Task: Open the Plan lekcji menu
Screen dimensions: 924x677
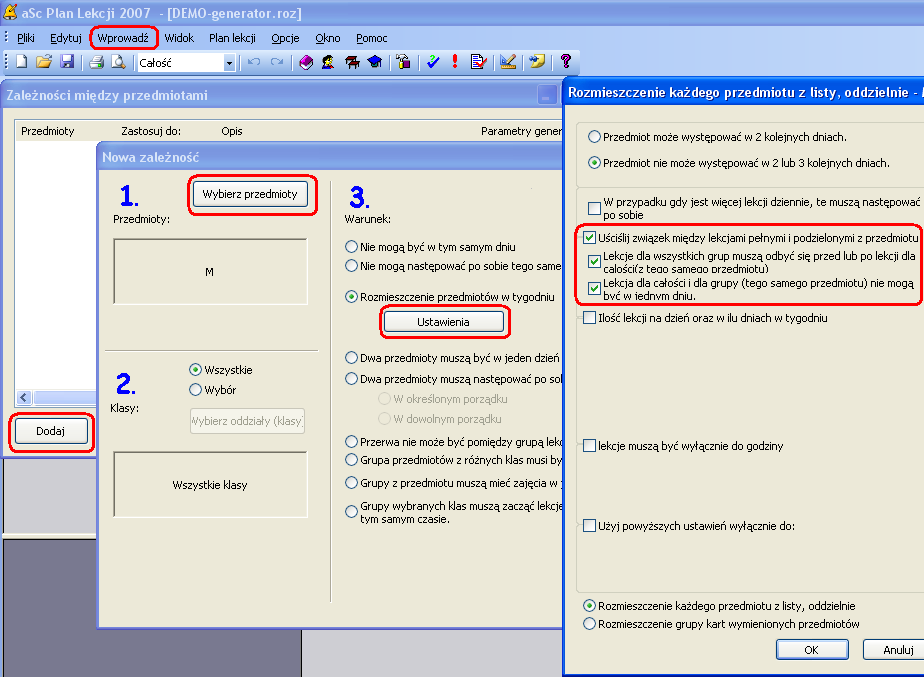Action: (232, 38)
